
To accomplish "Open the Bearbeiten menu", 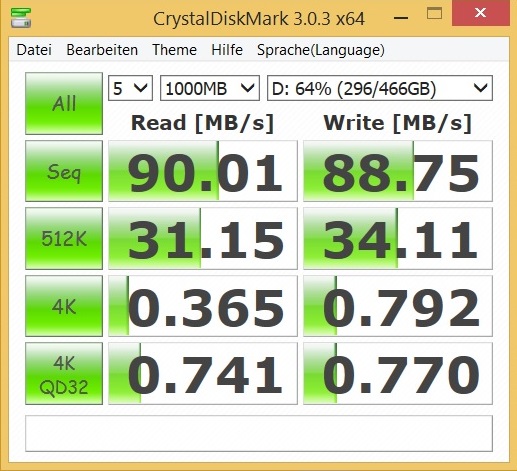I will pos(102,50).
